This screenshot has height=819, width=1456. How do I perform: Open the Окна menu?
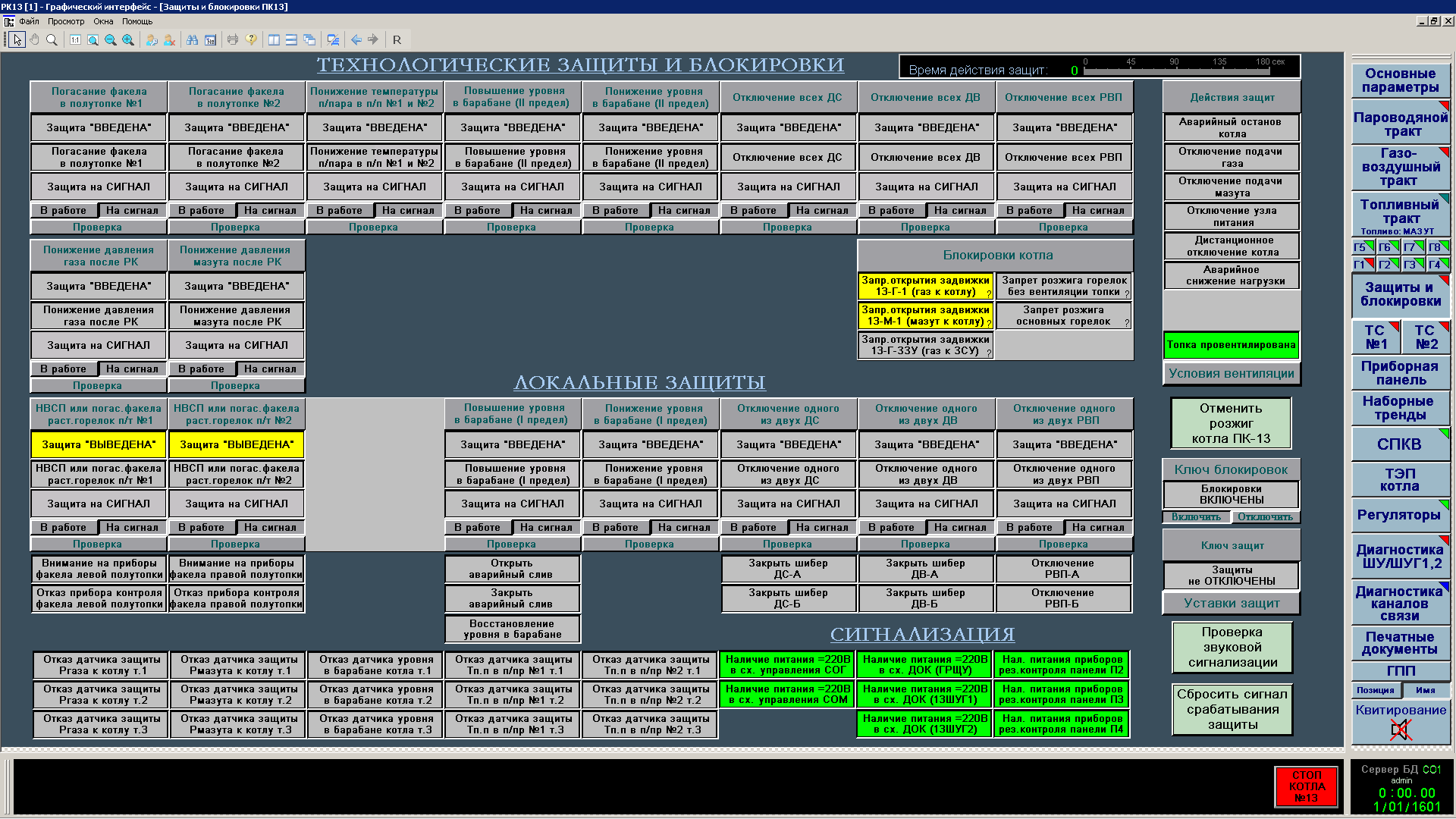click(x=103, y=21)
